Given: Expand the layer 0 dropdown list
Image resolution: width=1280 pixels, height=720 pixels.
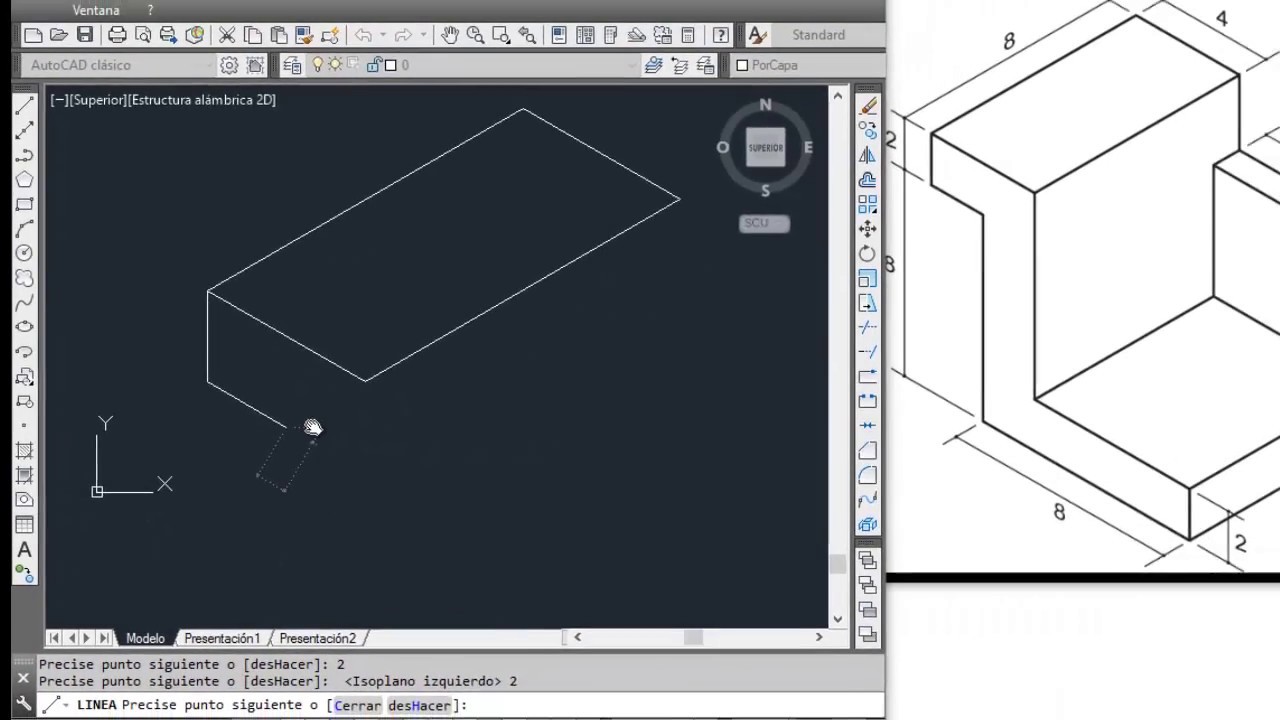Looking at the screenshot, I should pyautogui.click(x=631, y=65).
